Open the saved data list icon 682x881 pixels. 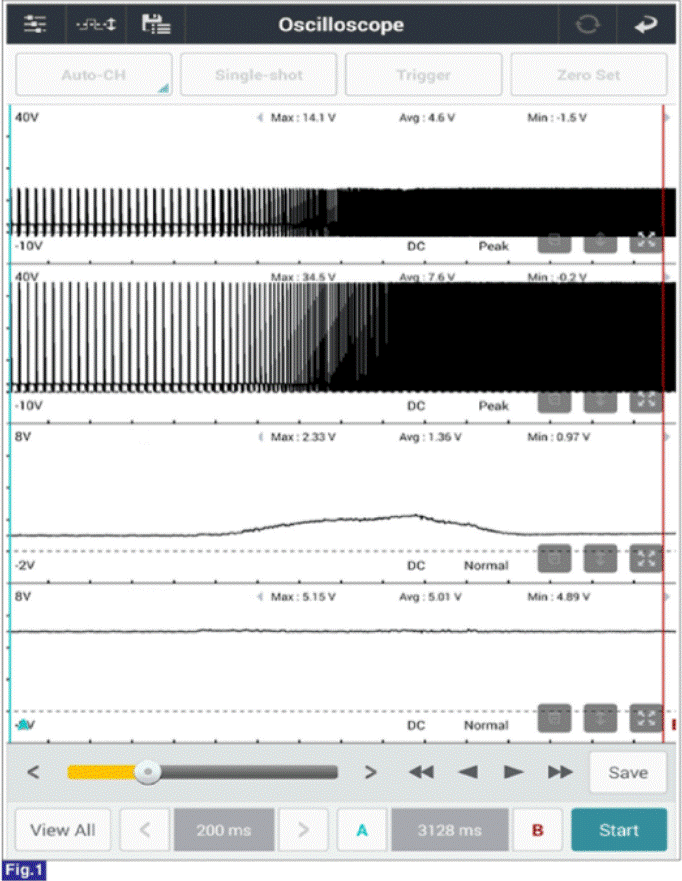coord(156,25)
